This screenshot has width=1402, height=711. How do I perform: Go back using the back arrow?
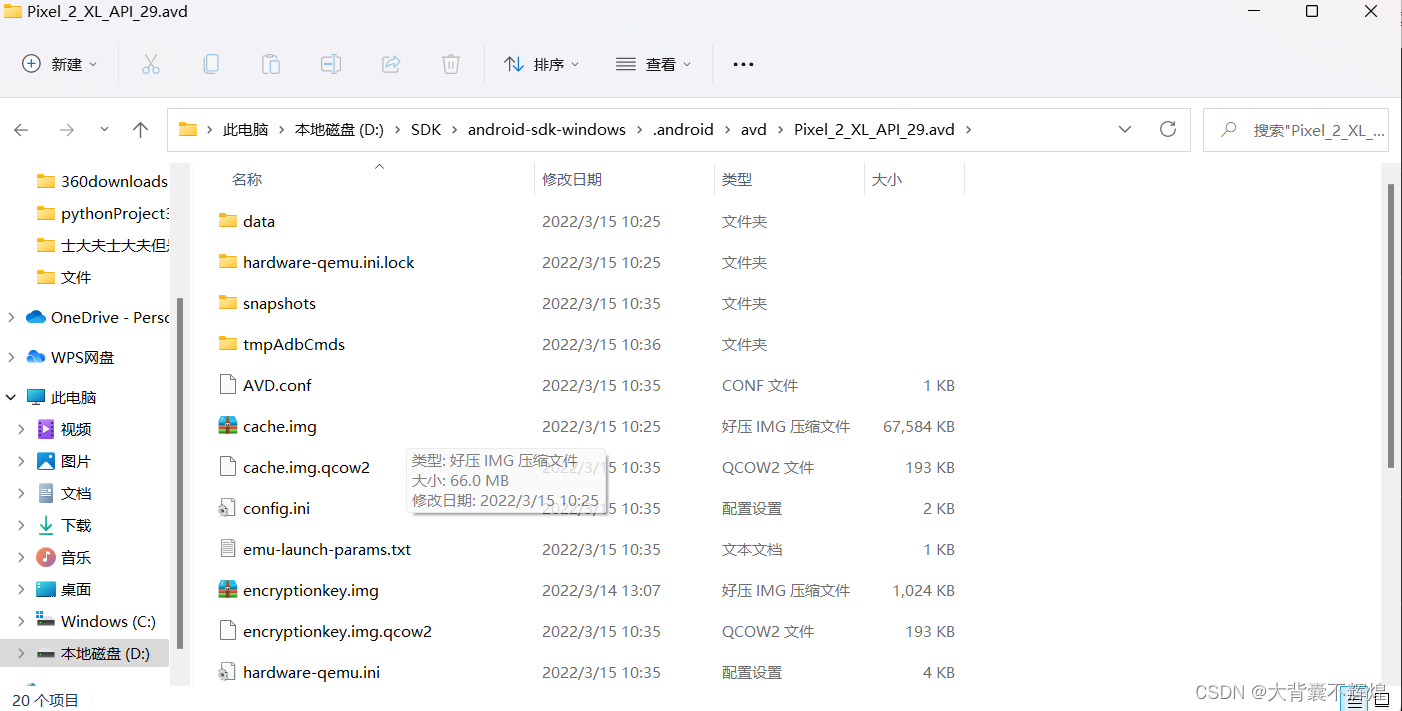point(21,129)
